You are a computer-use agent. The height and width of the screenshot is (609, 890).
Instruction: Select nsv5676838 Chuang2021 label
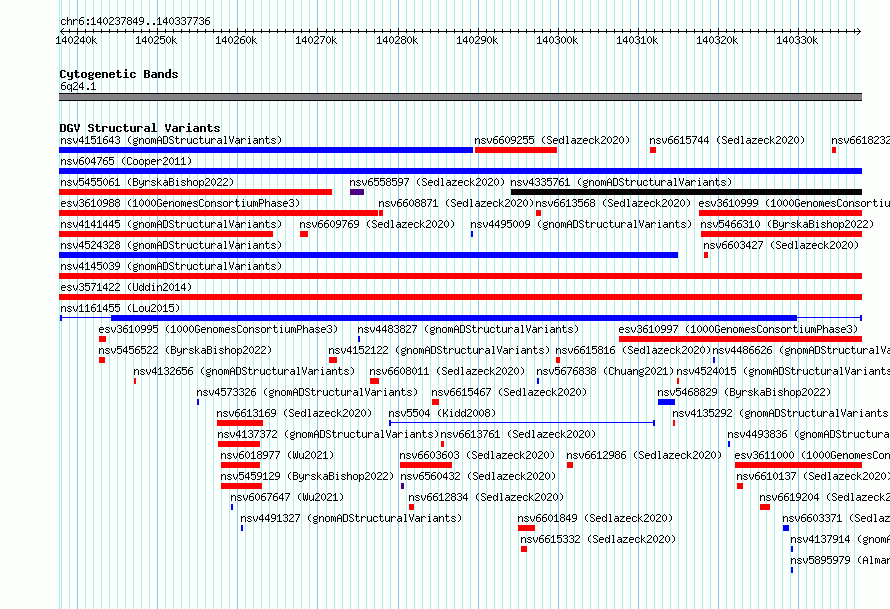(605, 371)
